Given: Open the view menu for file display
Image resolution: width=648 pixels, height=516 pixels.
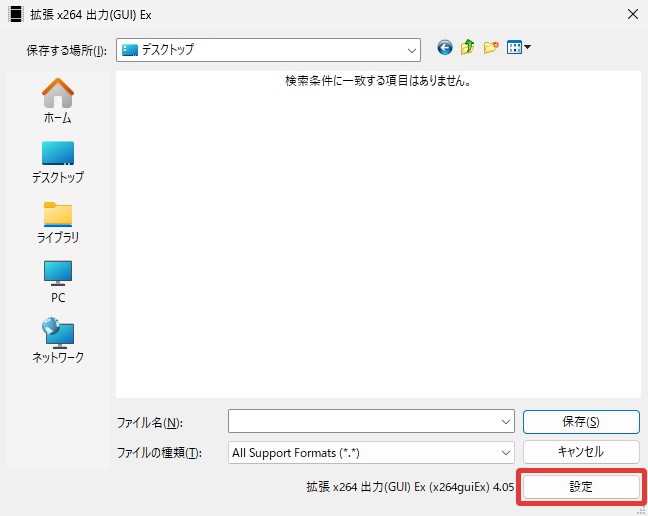Looking at the screenshot, I should [518, 47].
